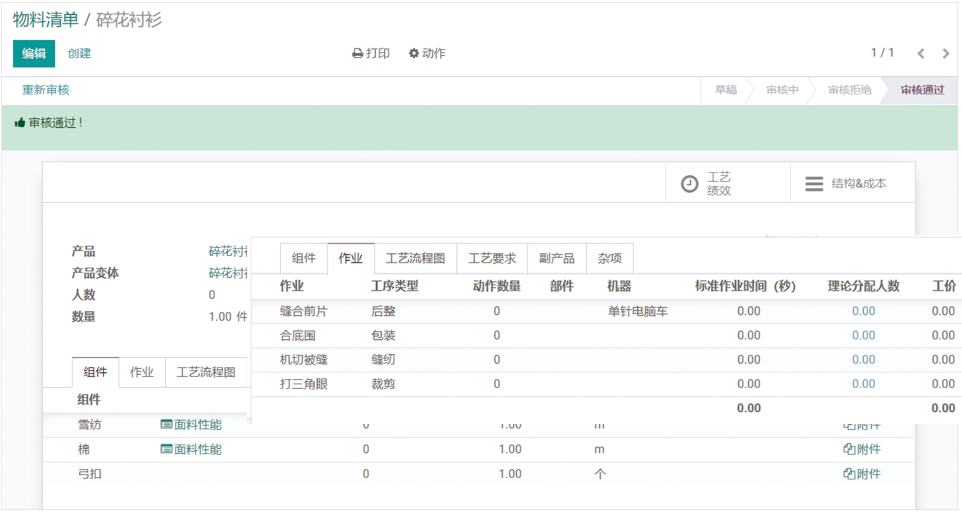The width and height of the screenshot is (962, 513).
Task: Switch to the 副产品 tab
Action: coord(556,258)
